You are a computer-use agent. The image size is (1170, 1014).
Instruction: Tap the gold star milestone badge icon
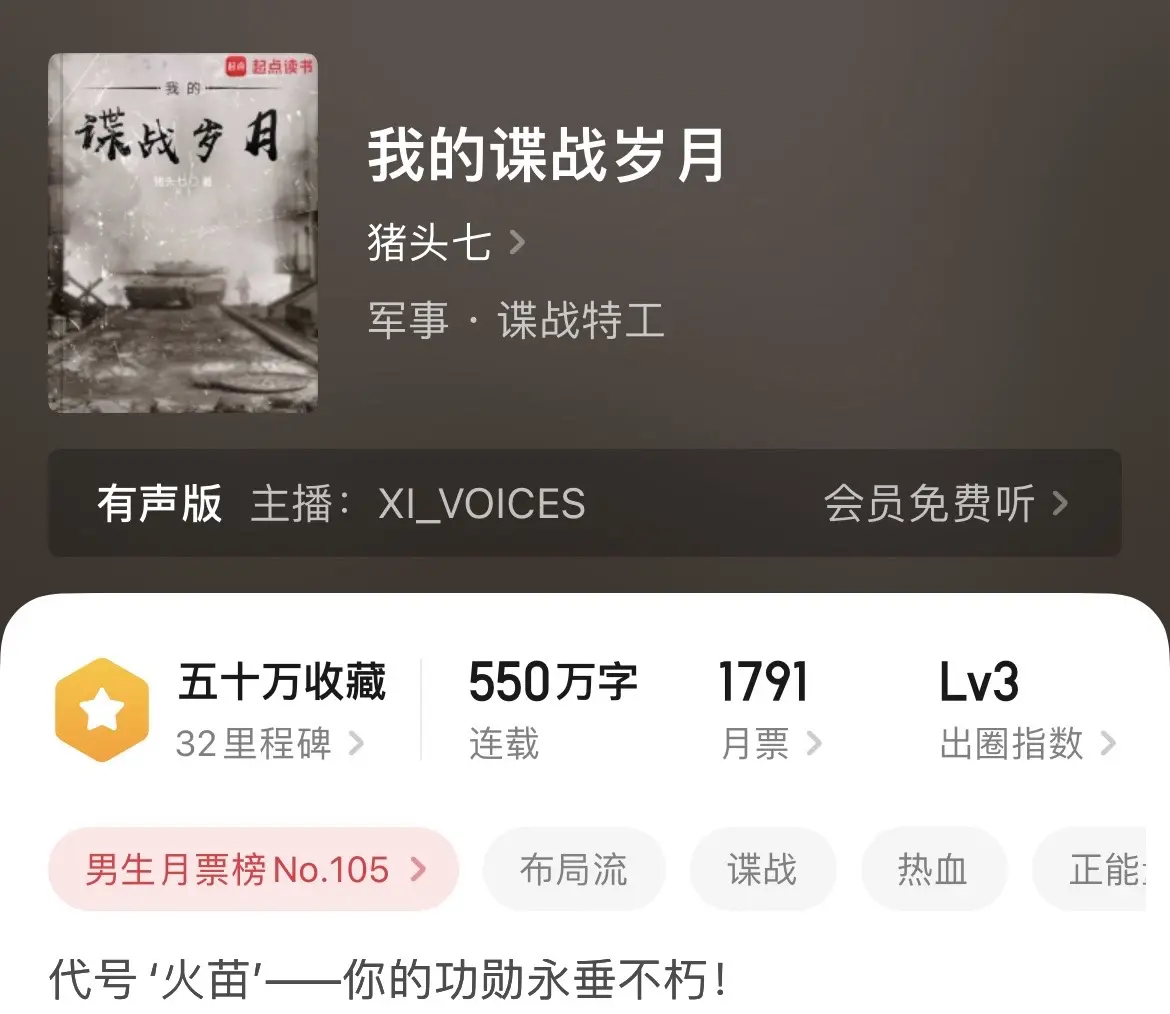click(101, 710)
